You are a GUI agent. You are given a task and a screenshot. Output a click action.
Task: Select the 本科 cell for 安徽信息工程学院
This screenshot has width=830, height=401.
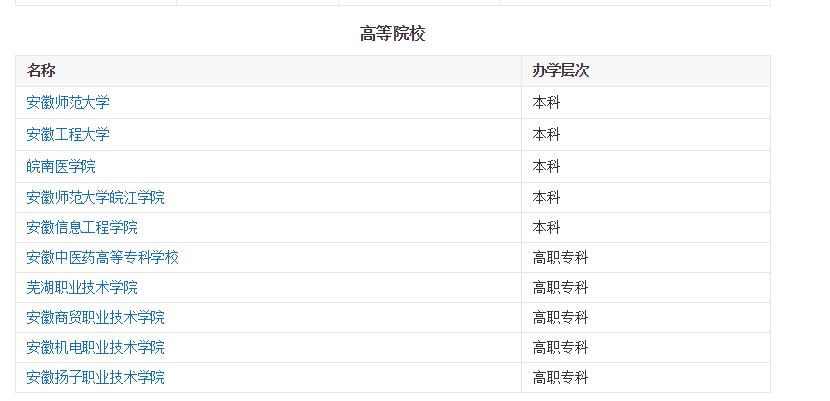coord(546,228)
